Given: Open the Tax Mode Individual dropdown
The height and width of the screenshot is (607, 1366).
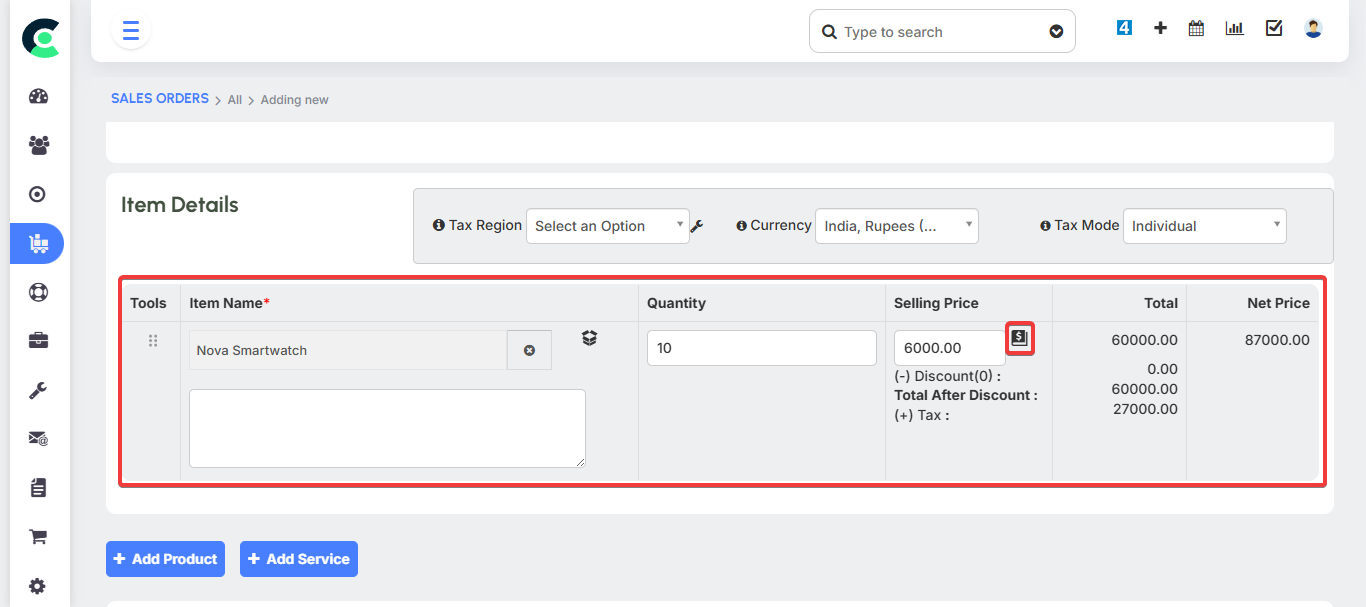Looking at the screenshot, I should coord(1204,225).
